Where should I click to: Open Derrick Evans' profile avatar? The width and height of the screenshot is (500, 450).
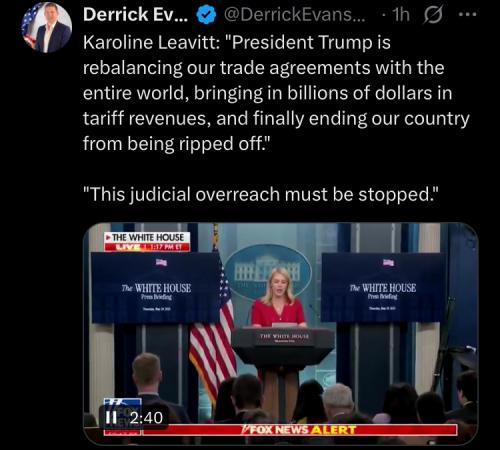pos(46,28)
